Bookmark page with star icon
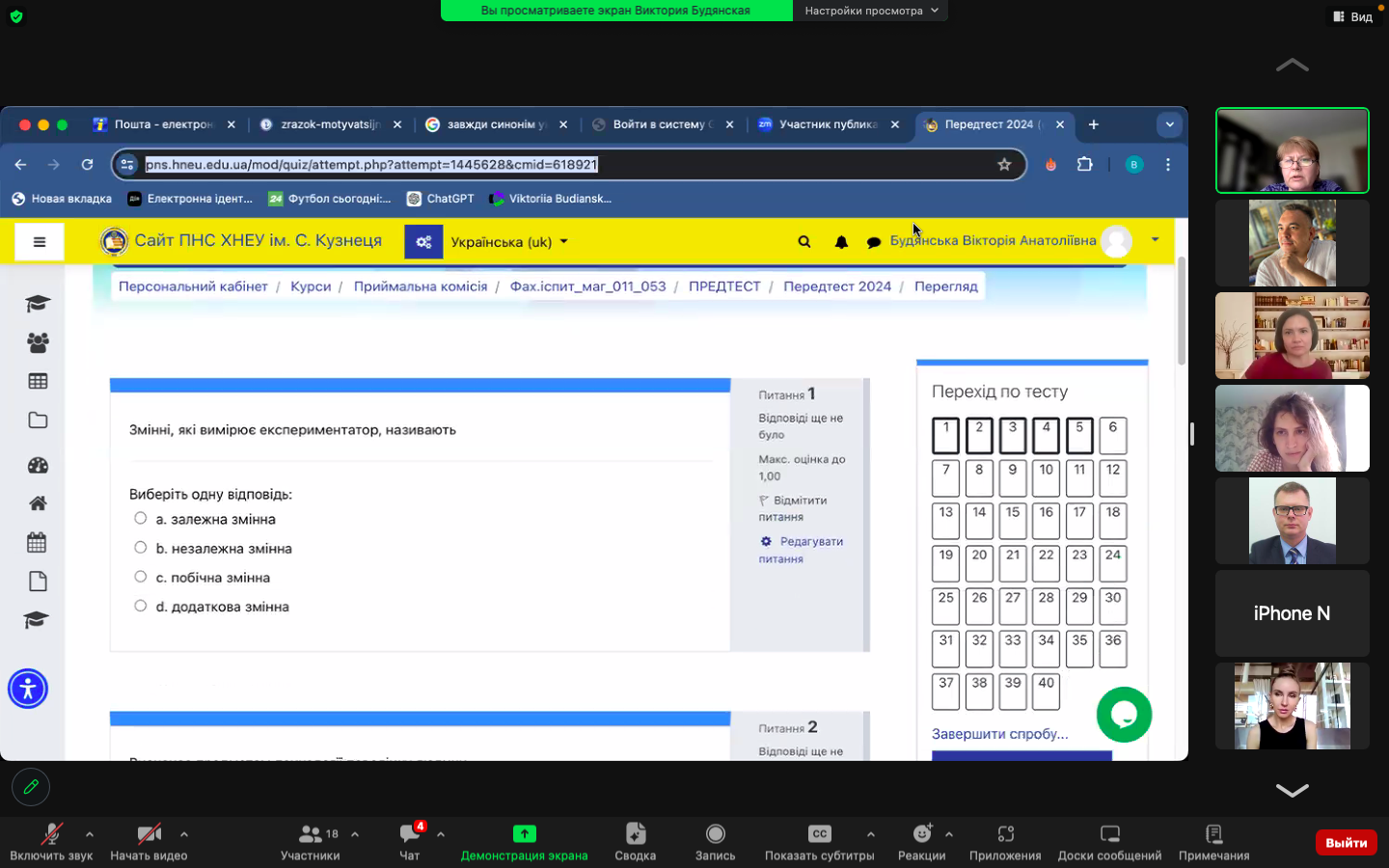Image resolution: width=1389 pixels, height=868 pixels. tap(1004, 165)
